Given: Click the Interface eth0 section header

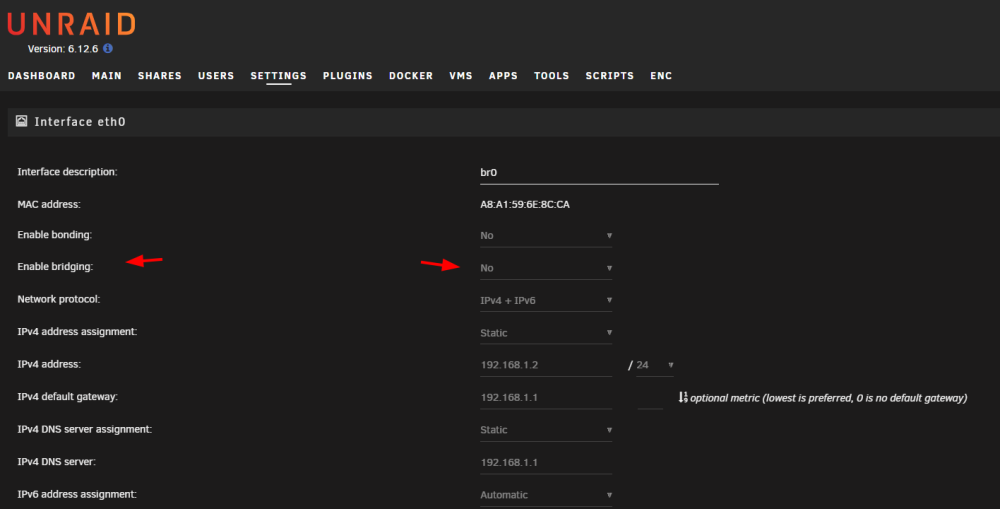Looking at the screenshot, I should coord(503,122).
